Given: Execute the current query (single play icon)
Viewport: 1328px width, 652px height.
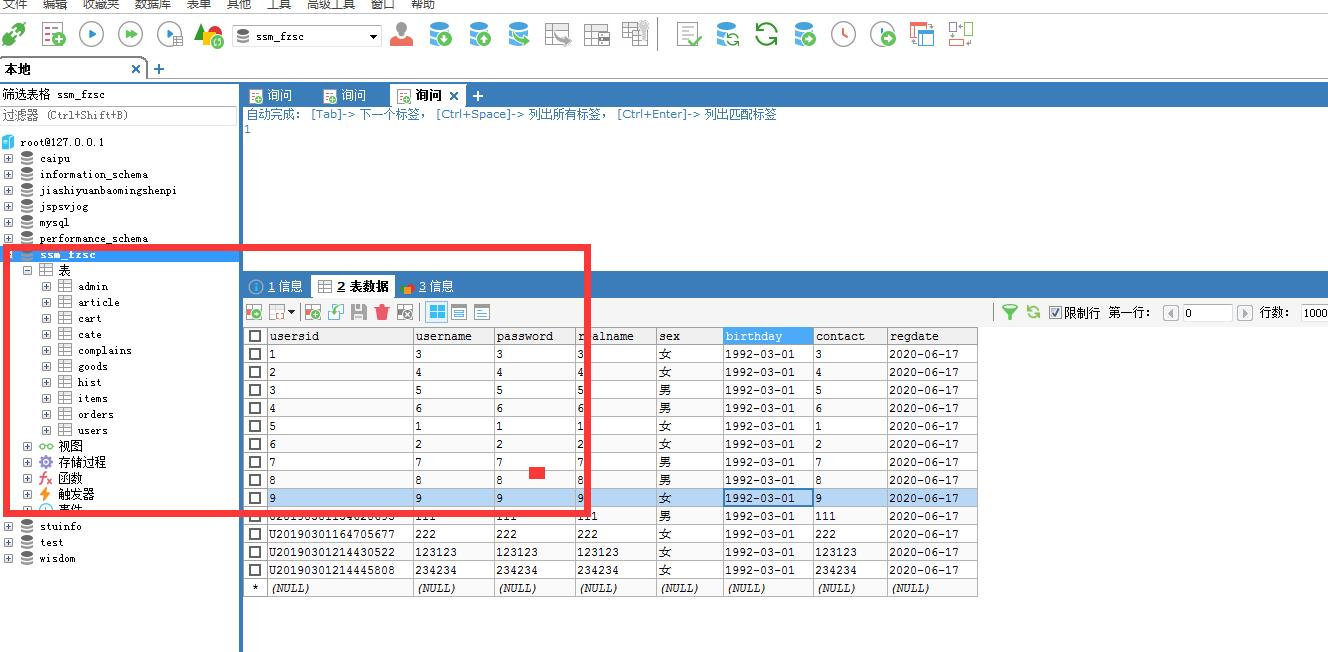Looking at the screenshot, I should [91, 36].
